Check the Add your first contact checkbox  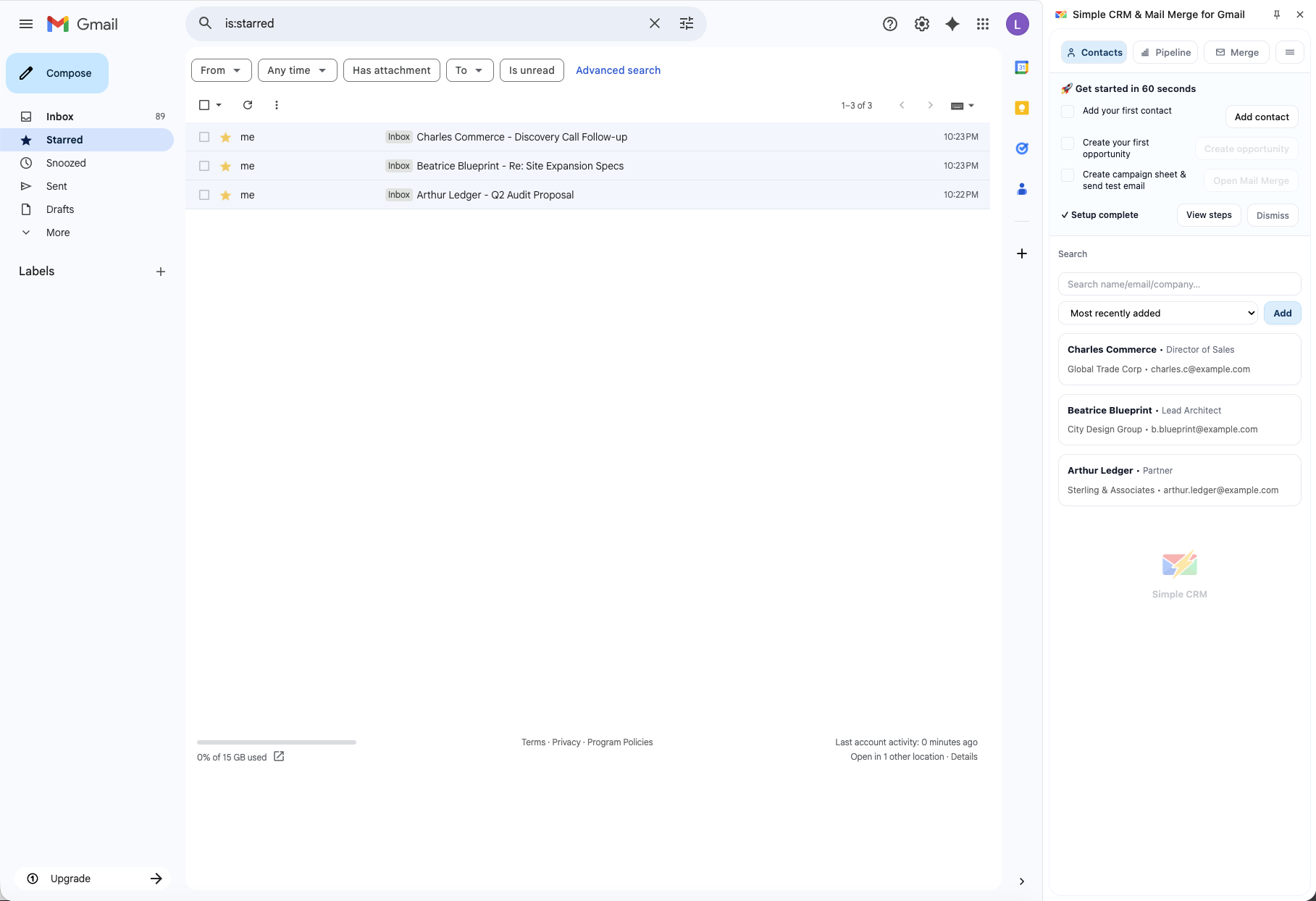coord(1067,111)
